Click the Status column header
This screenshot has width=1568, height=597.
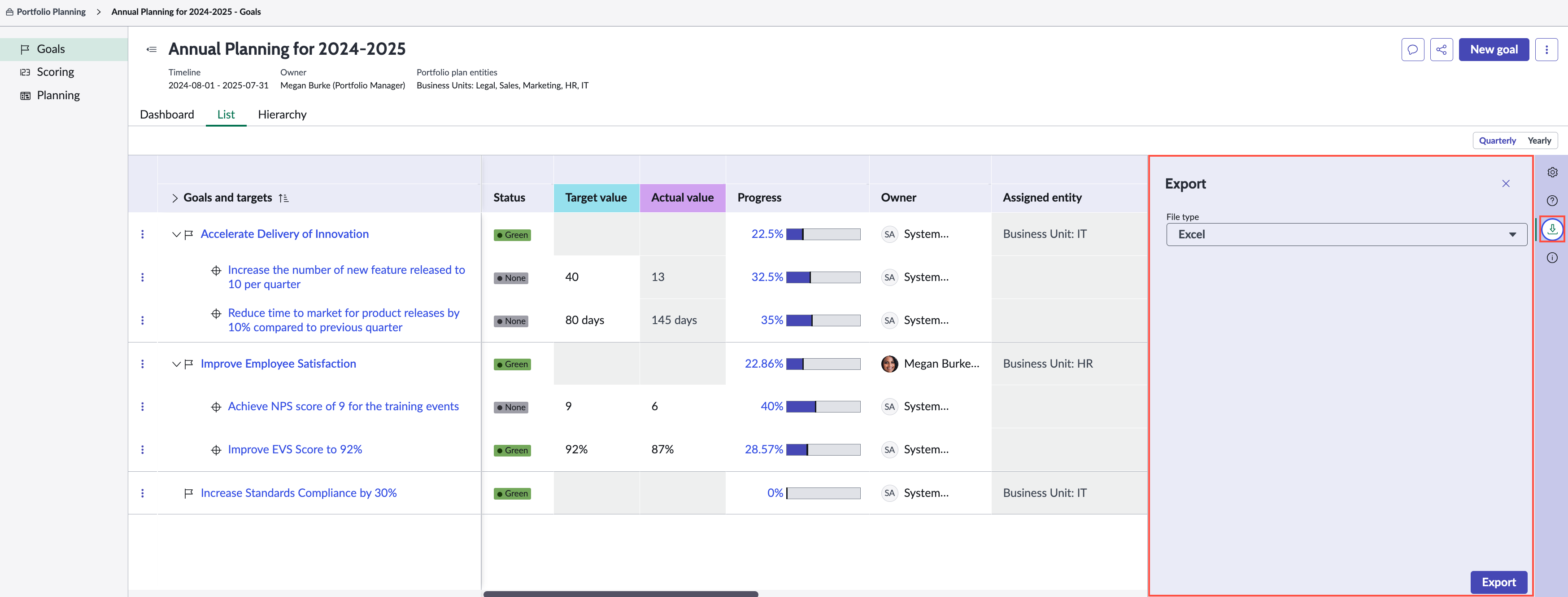[509, 198]
